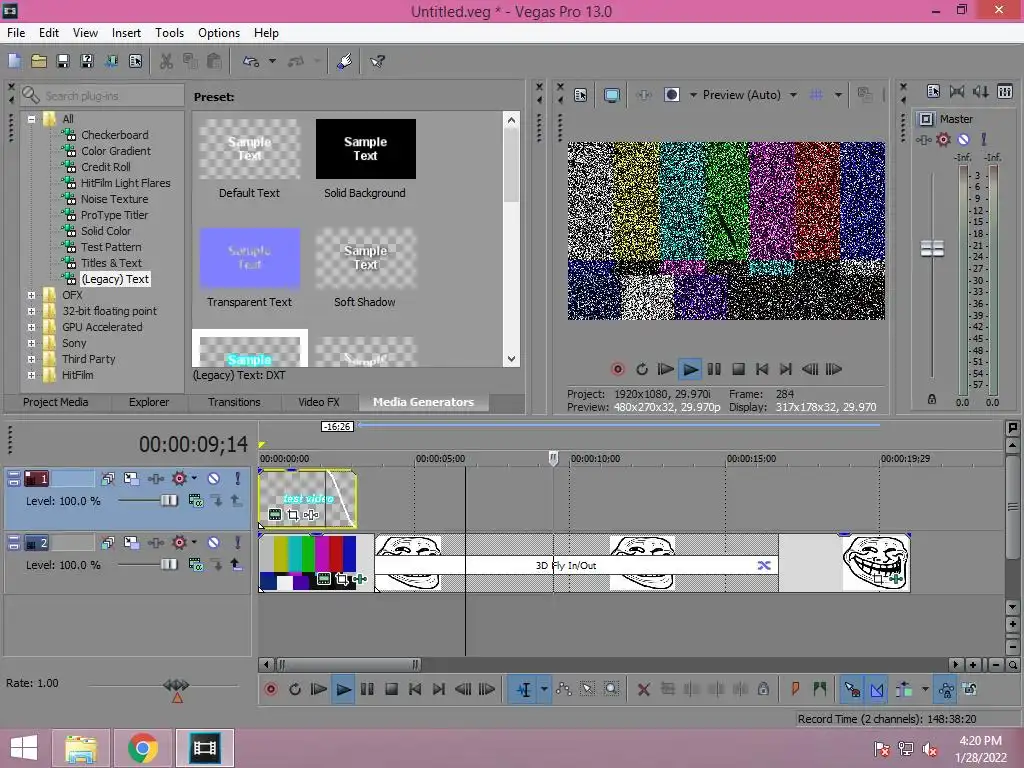The image size is (1024, 768).
Task: Toggle Enable Snapping in timeline toolbar
Action: point(852,689)
